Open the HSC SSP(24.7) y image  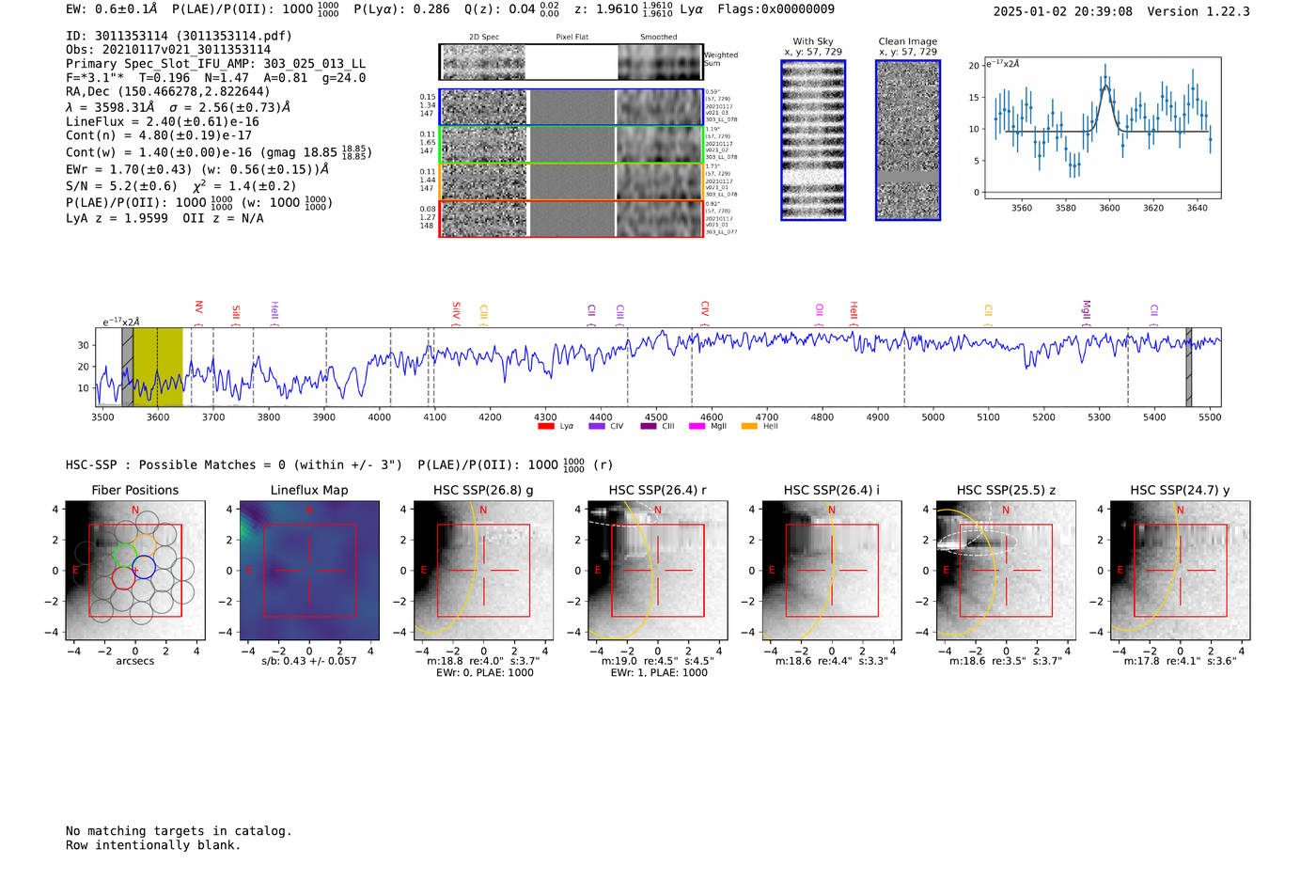1180,571
